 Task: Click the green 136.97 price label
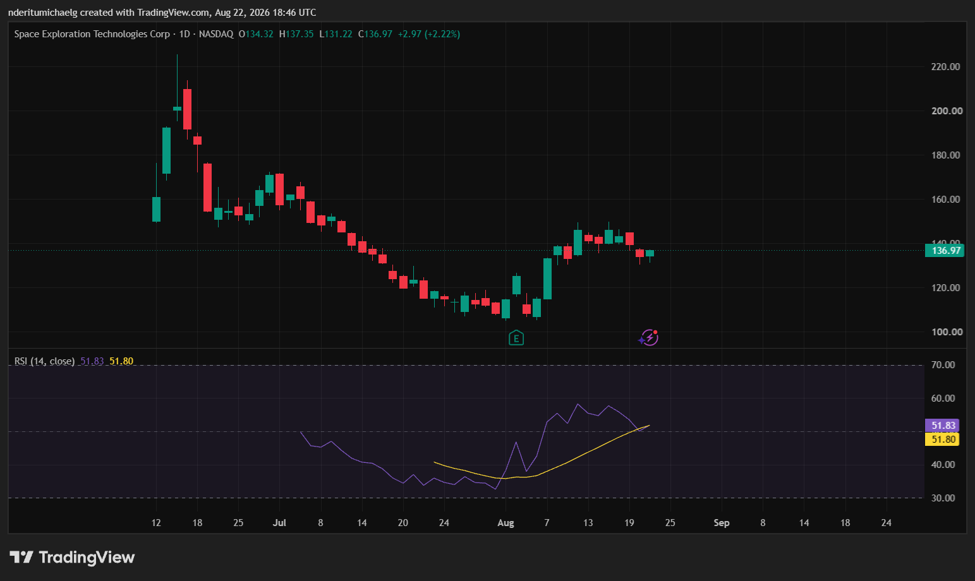[x=944, y=251]
